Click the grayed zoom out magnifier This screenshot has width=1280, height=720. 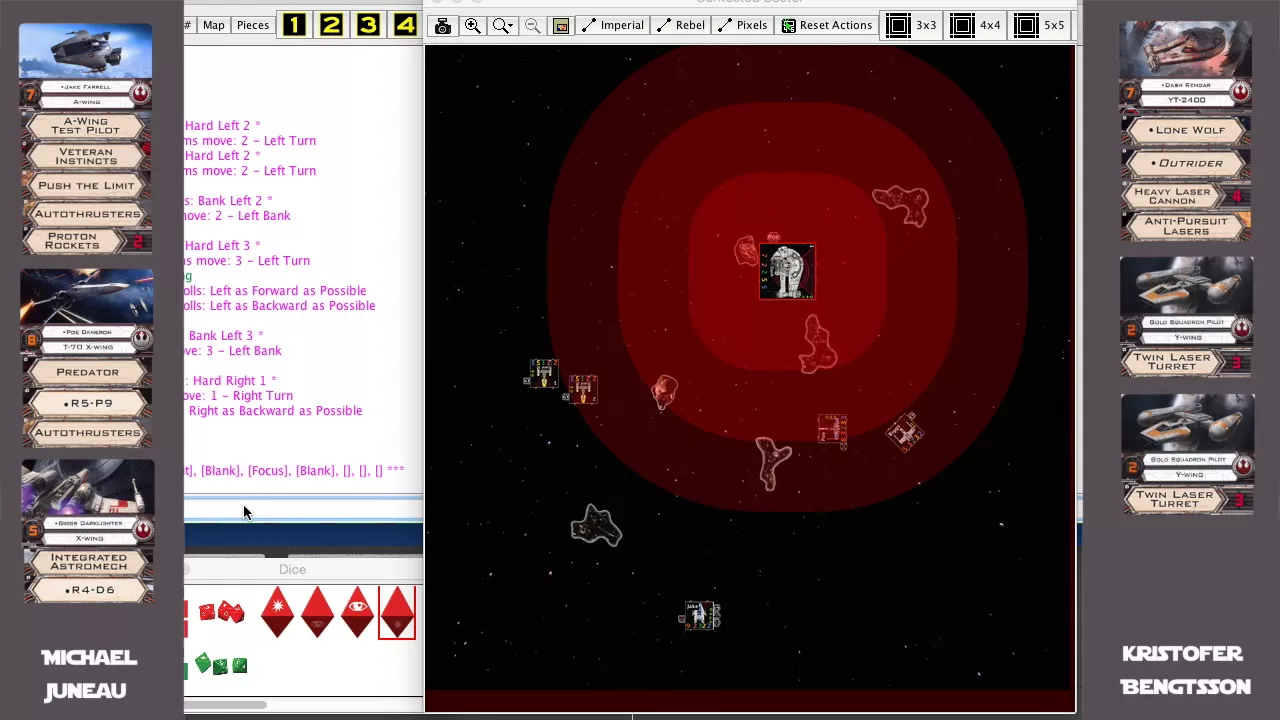pyautogui.click(x=532, y=26)
